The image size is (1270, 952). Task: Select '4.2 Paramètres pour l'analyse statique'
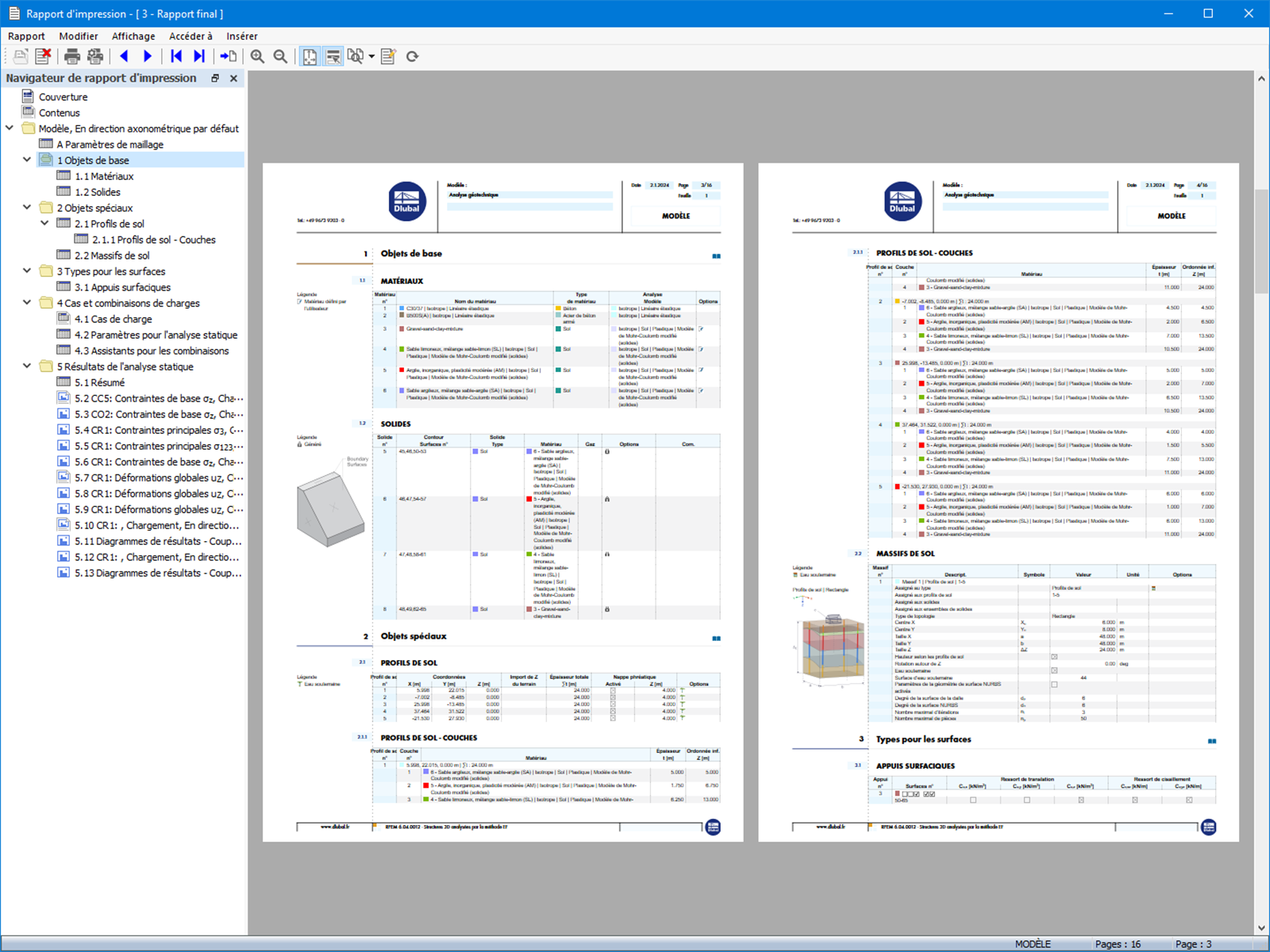click(156, 335)
